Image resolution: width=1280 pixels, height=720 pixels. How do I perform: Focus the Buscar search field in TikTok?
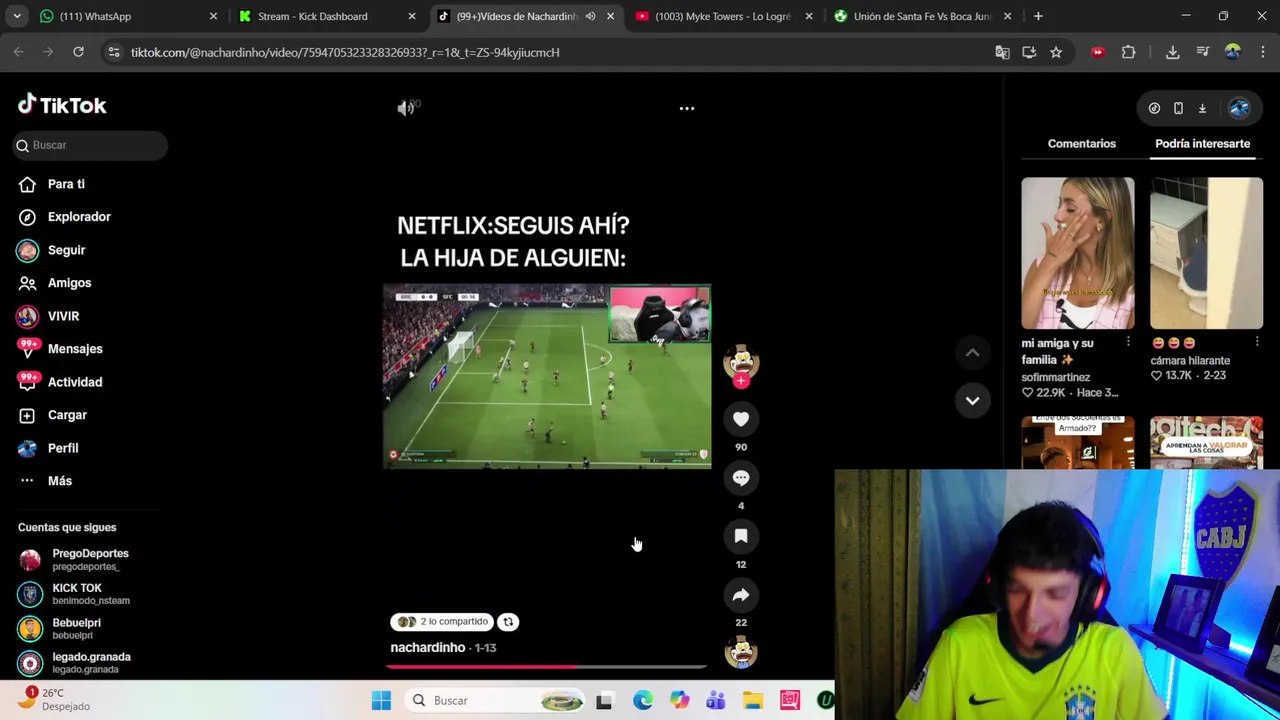(x=90, y=145)
